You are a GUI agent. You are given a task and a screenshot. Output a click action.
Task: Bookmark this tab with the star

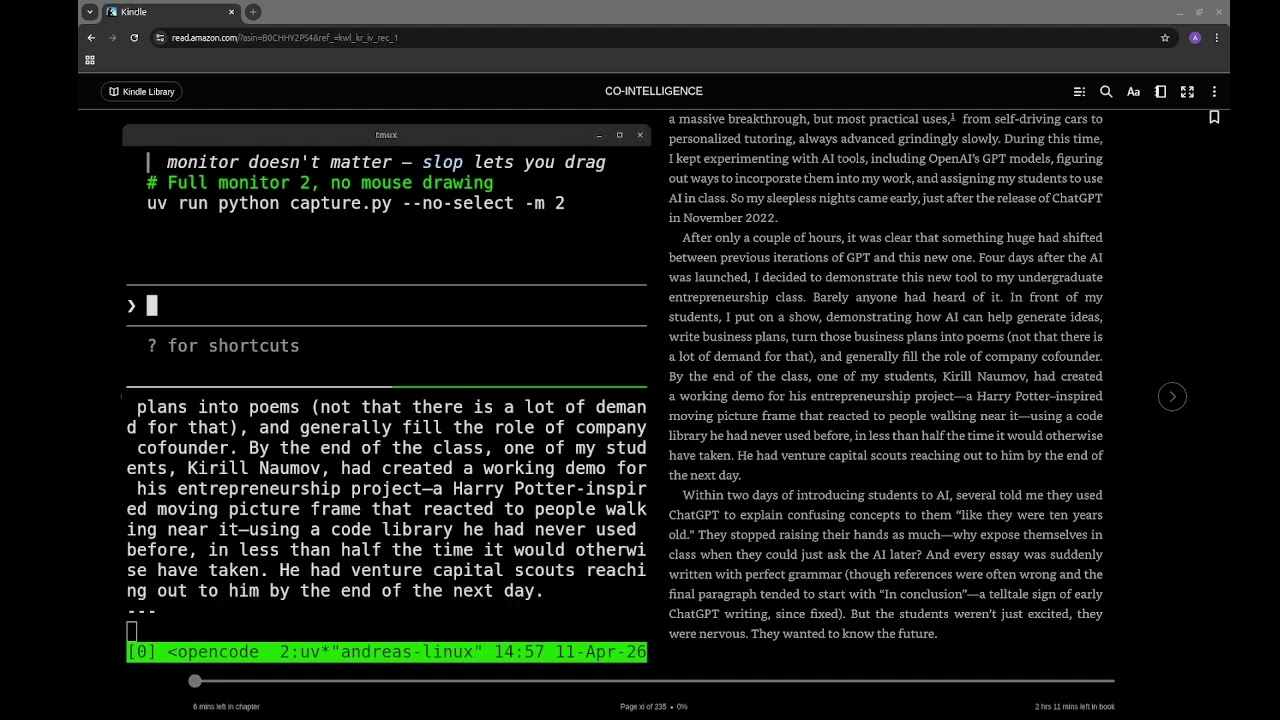click(x=1165, y=38)
